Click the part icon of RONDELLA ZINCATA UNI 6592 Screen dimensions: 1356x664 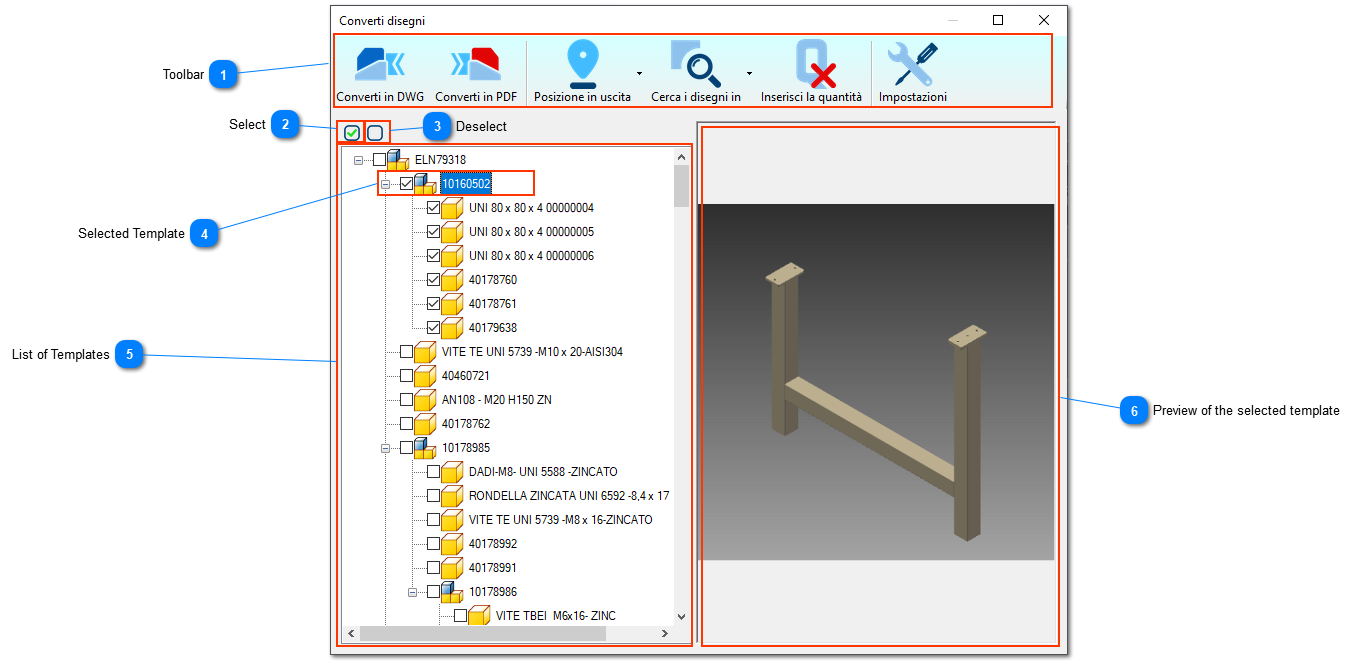[x=452, y=496]
